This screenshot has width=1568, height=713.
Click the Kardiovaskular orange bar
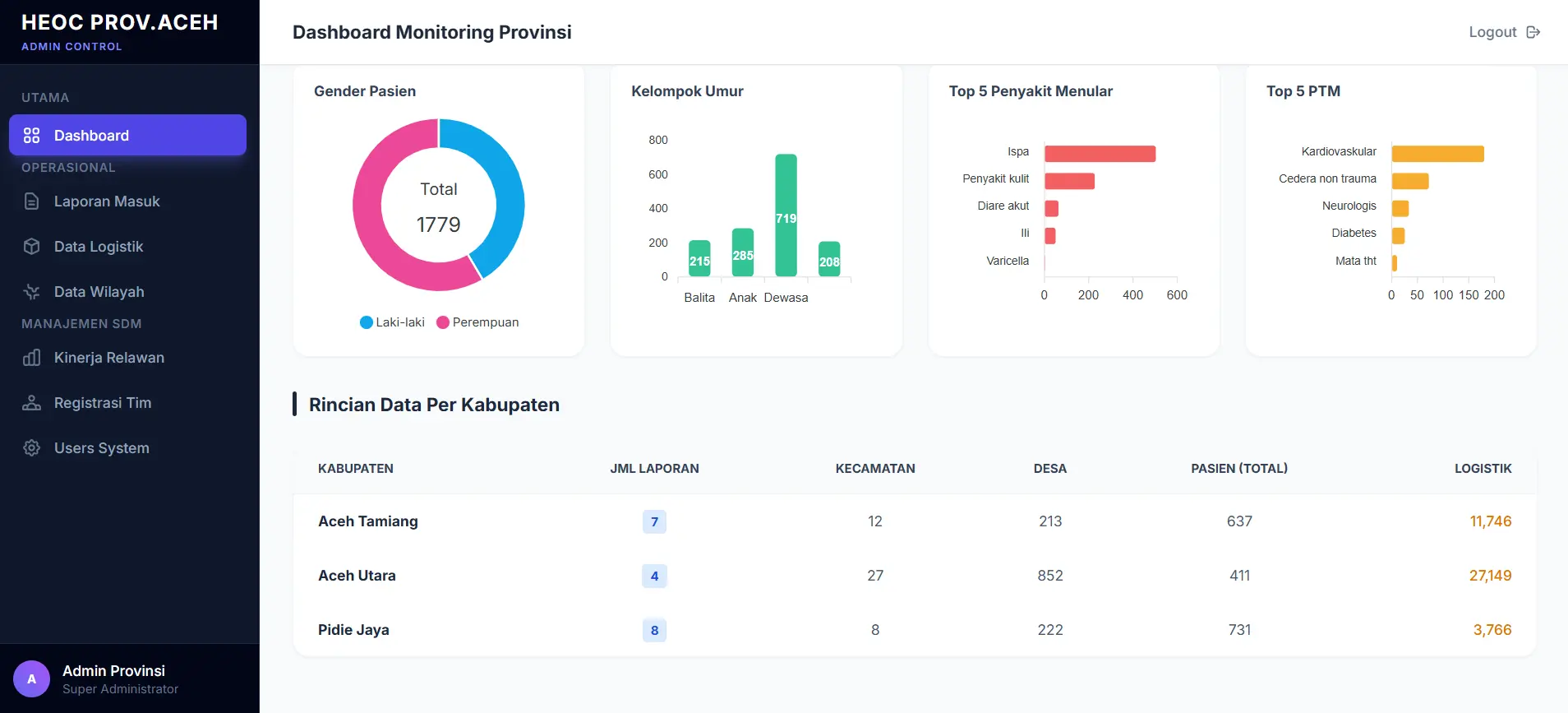point(1437,154)
